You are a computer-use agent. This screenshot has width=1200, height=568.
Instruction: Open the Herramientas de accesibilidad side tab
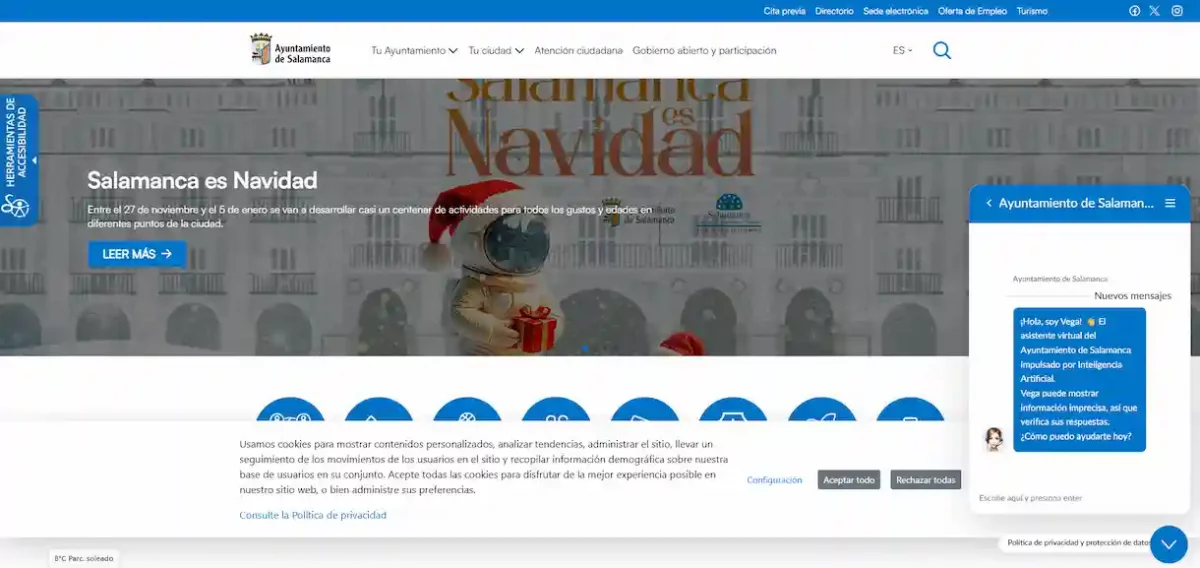coord(17,160)
